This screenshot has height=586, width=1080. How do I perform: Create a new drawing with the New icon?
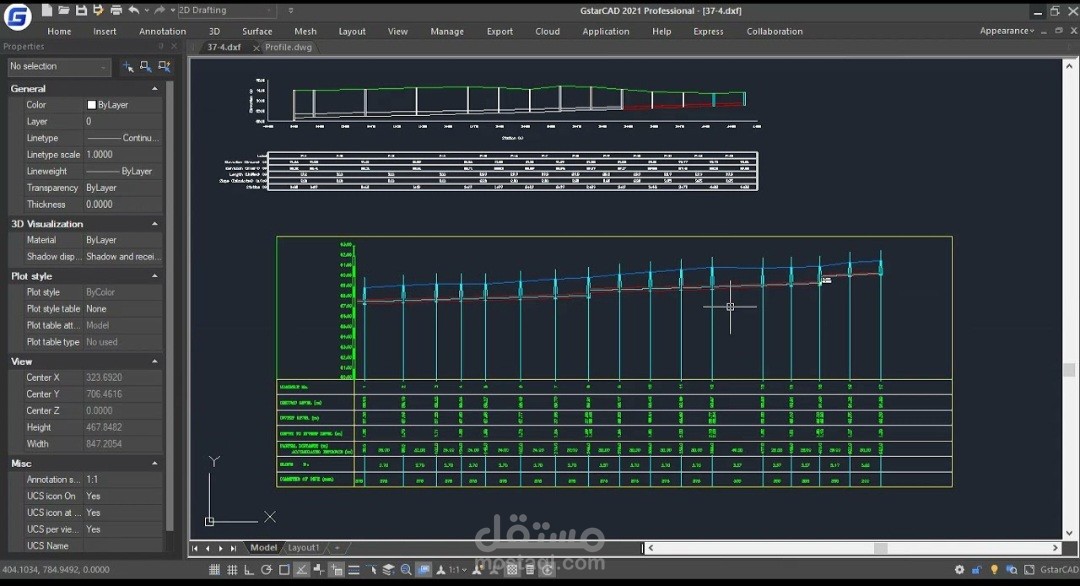(47, 10)
